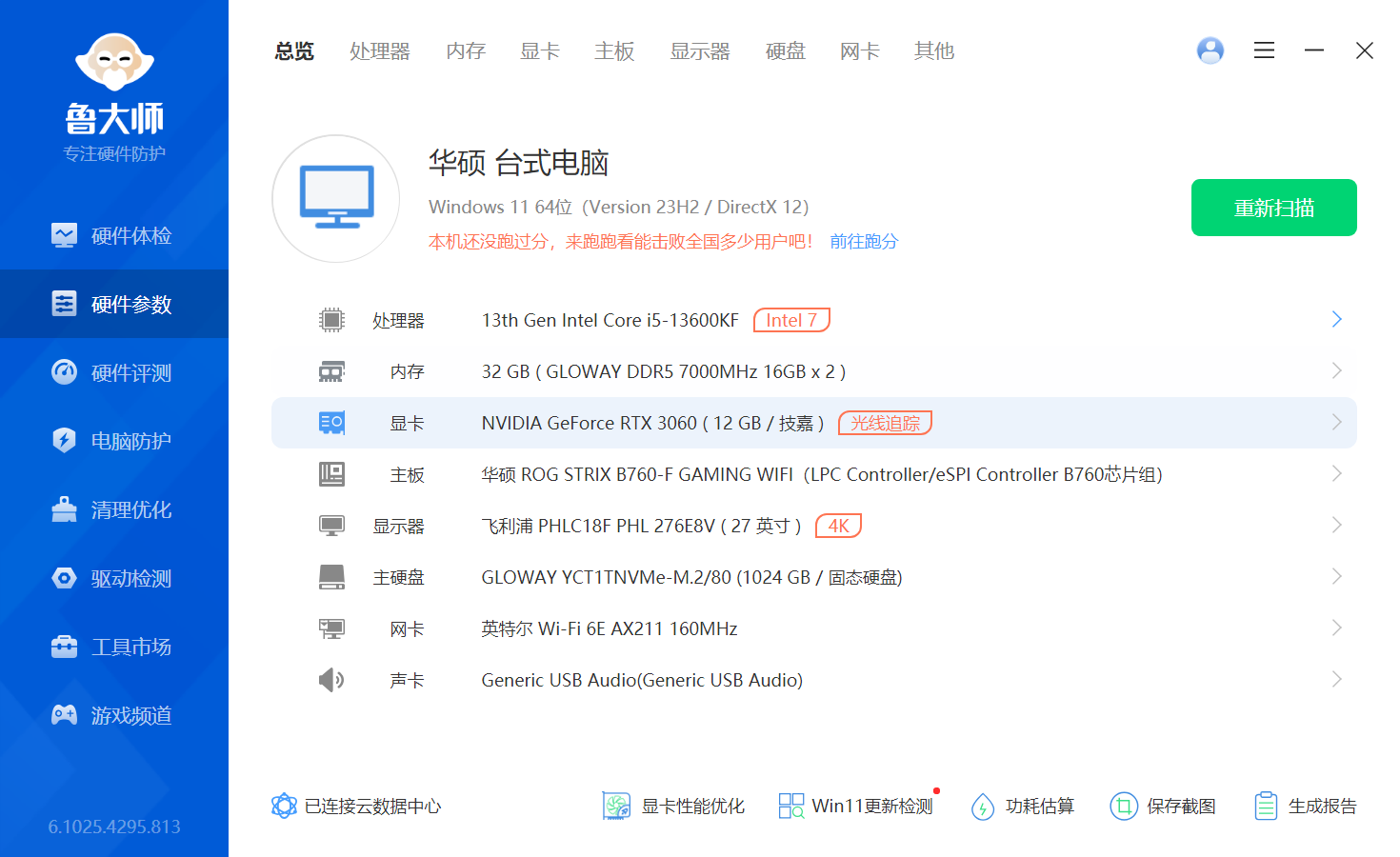Switch to the 显示器 top tab
Screen dimensions: 1400x857
700,51
